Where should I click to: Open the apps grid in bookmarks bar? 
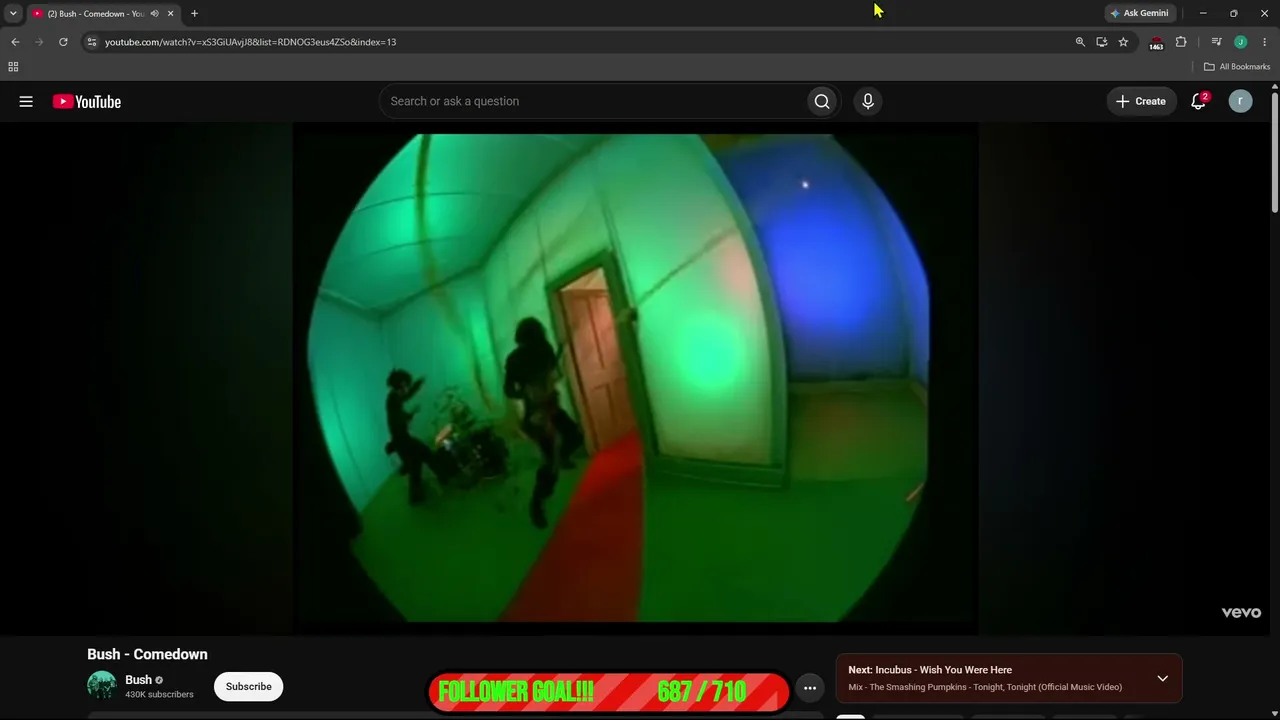pos(13,67)
